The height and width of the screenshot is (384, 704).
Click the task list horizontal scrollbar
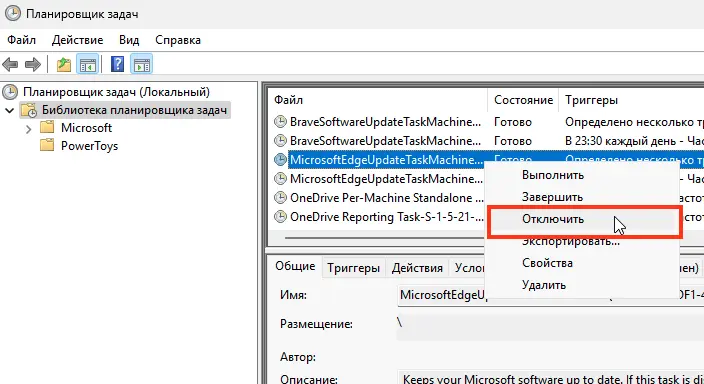pyautogui.click(x=385, y=238)
